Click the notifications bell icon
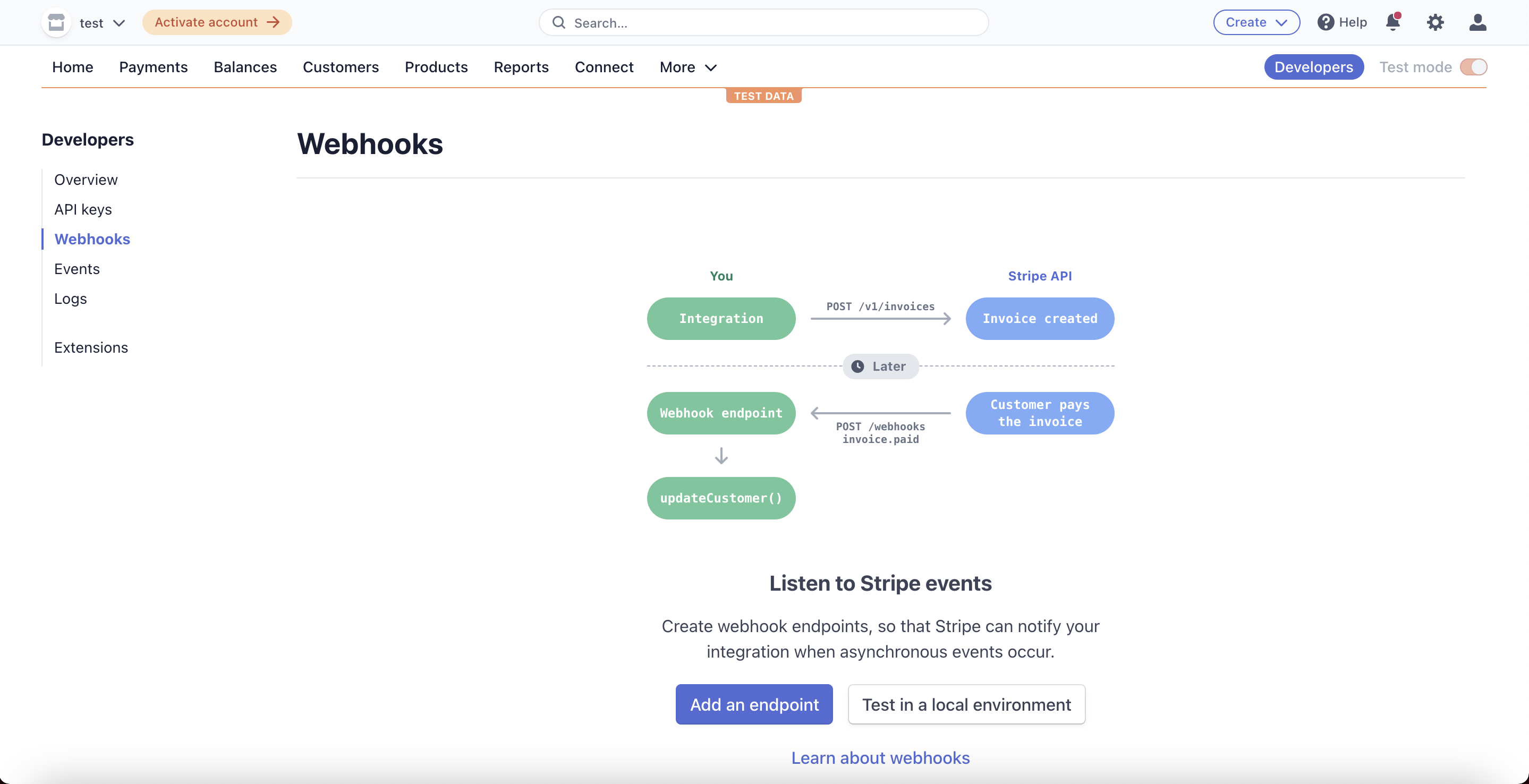1529x784 pixels. (x=1392, y=22)
